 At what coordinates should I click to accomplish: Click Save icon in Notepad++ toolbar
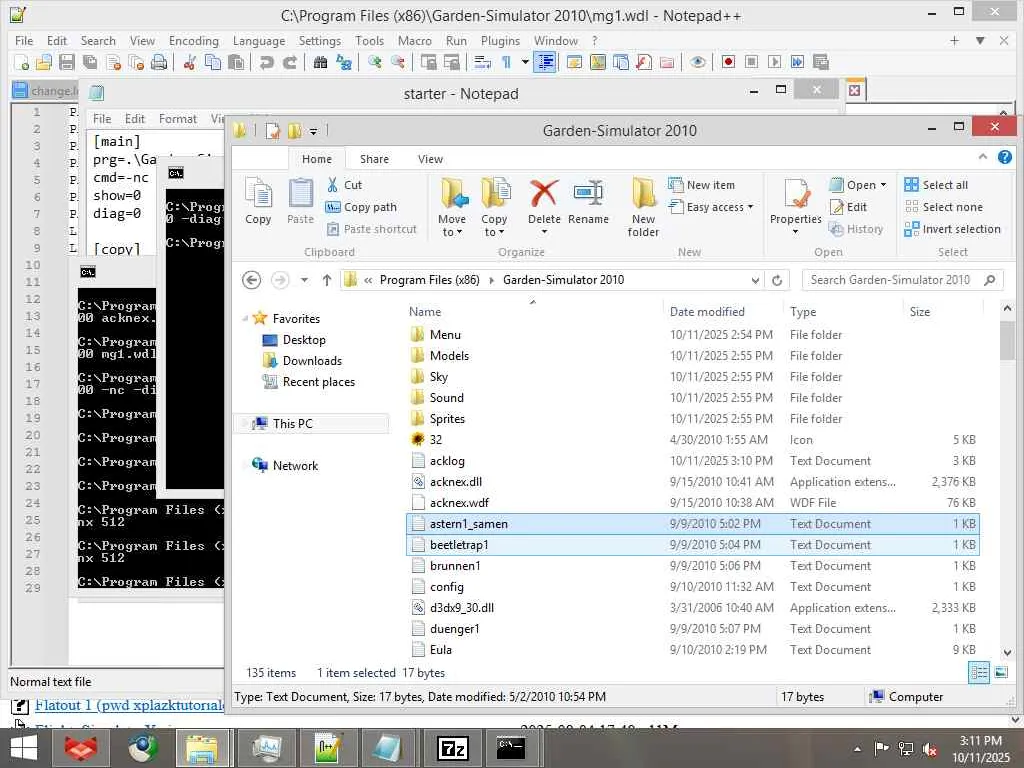click(67, 62)
